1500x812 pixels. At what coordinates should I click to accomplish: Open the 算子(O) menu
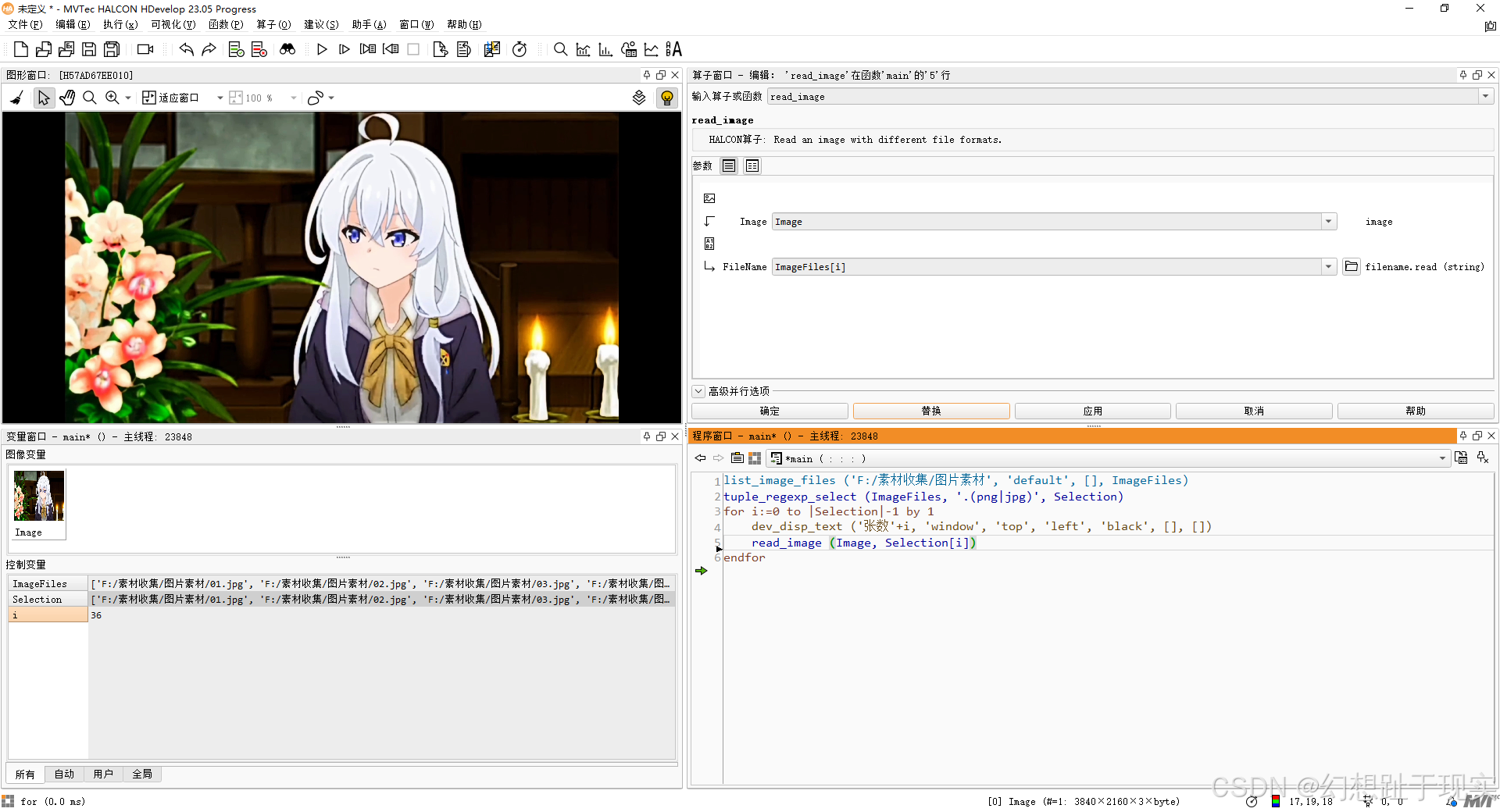point(273,24)
